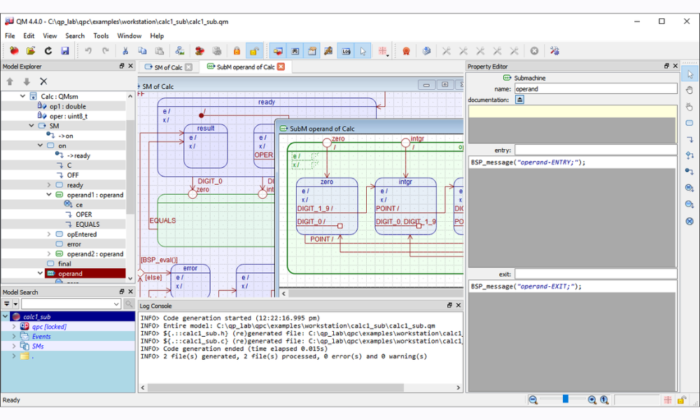This screenshot has width=700, height=420.
Task: Close the SubM operand of Calc tab
Action: coord(281,67)
